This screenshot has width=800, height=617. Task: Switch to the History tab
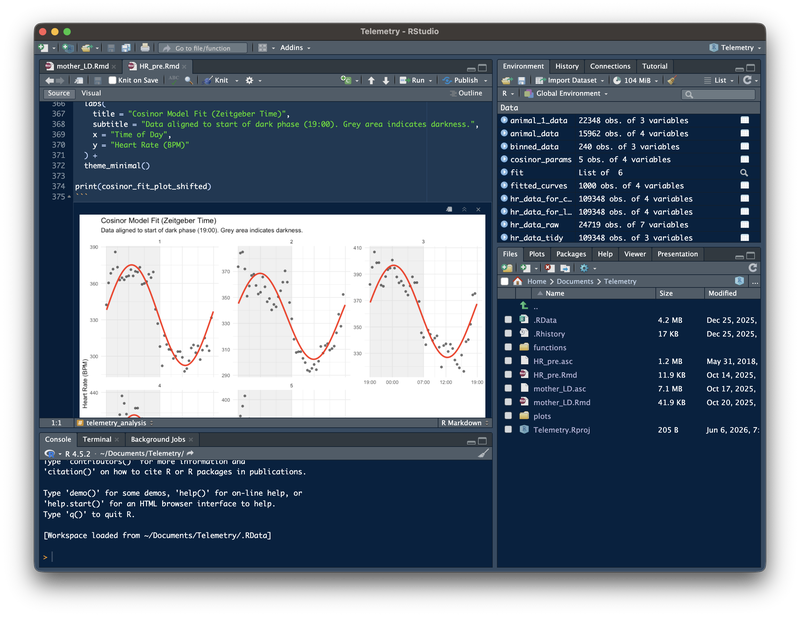566,66
